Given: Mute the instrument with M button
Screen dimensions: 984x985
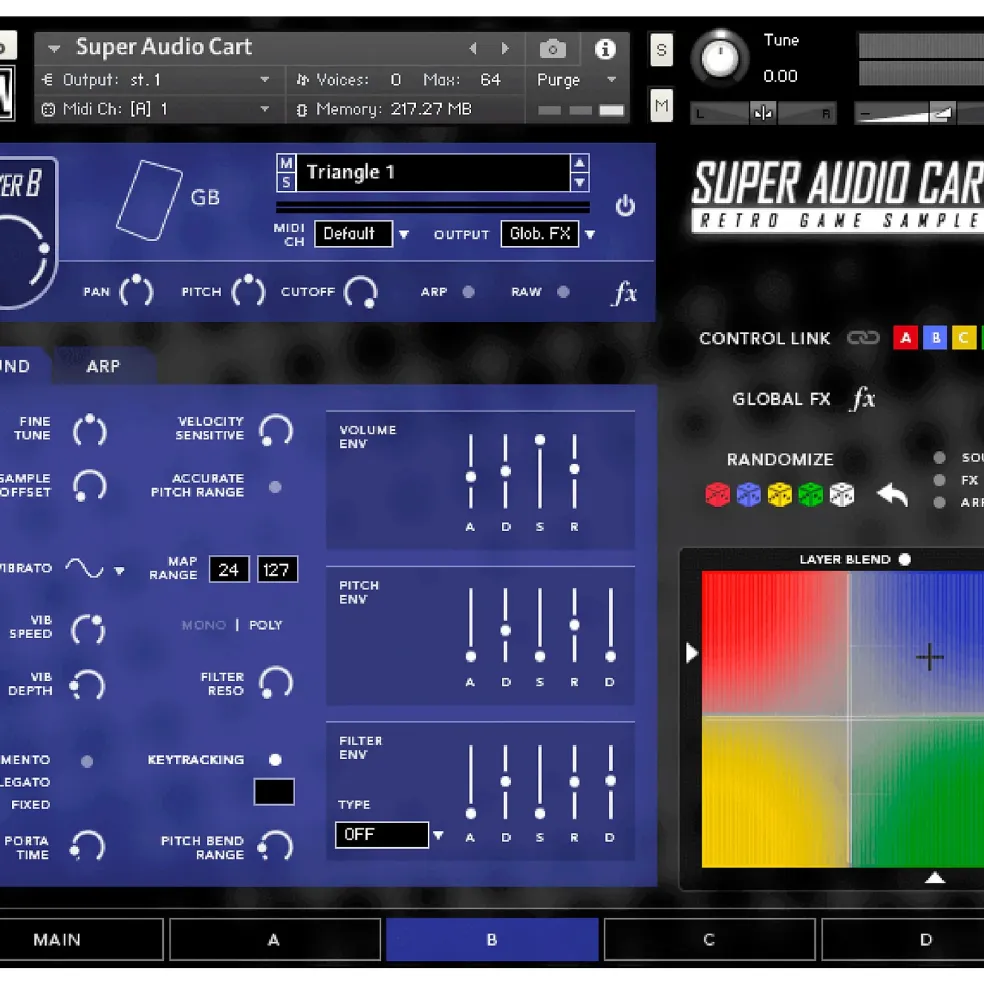Looking at the screenshot, I should 661,104.
